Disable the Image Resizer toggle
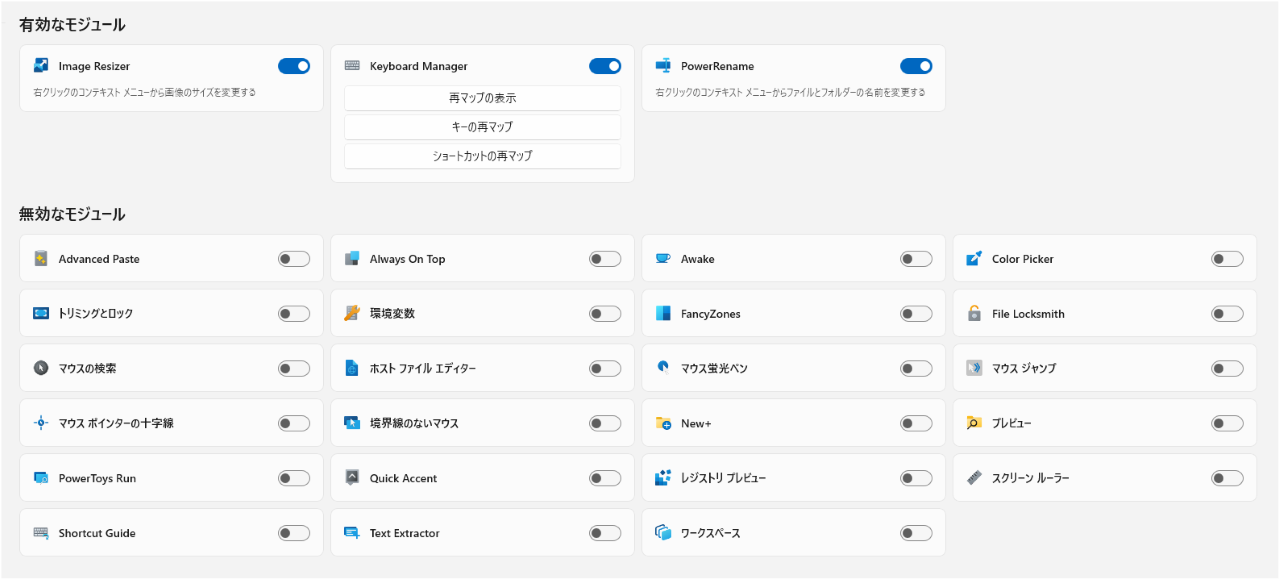Screen dimensions: 1280x580 tap(294, 66)
